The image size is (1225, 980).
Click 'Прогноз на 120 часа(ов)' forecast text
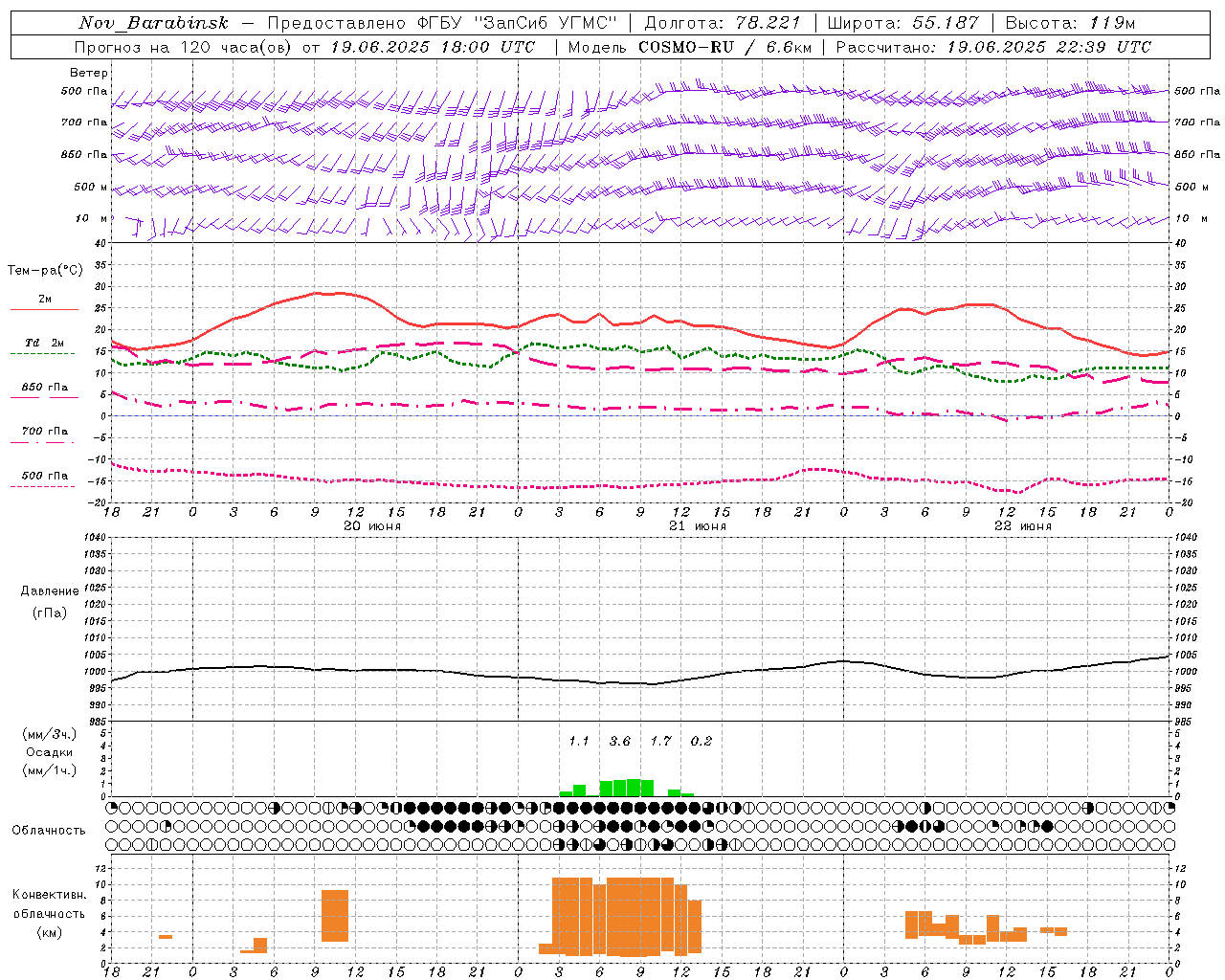pyautogui.click(x=185, y=47)
